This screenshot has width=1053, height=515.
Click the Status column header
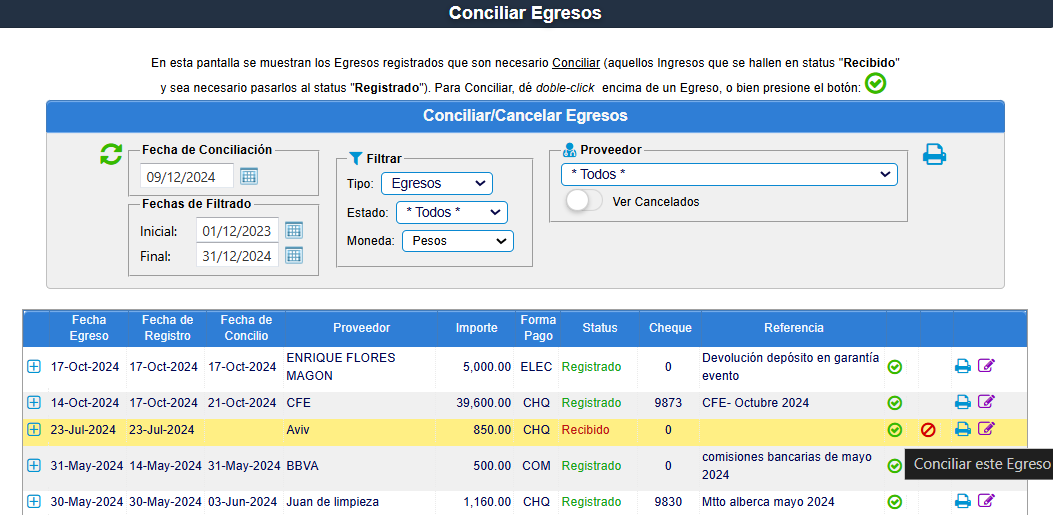click(600, 328)
